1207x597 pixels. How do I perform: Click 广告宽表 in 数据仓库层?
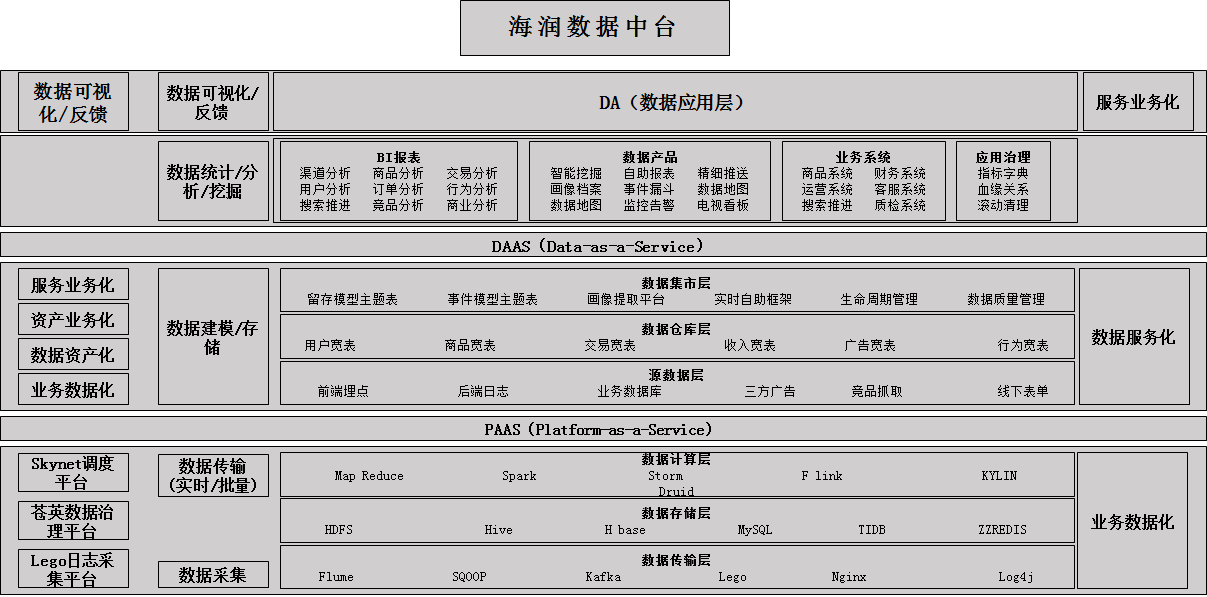click(870, 345)
